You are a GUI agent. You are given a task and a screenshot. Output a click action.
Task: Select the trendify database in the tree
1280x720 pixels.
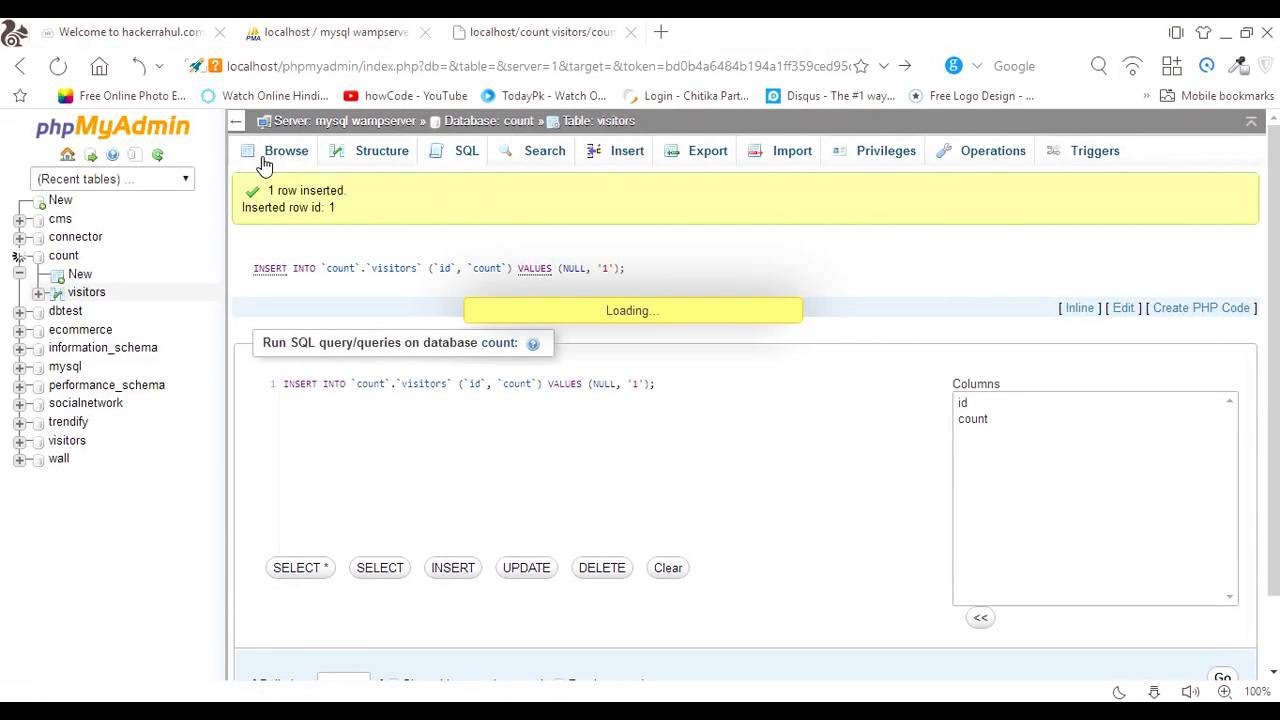coord(68,422)
